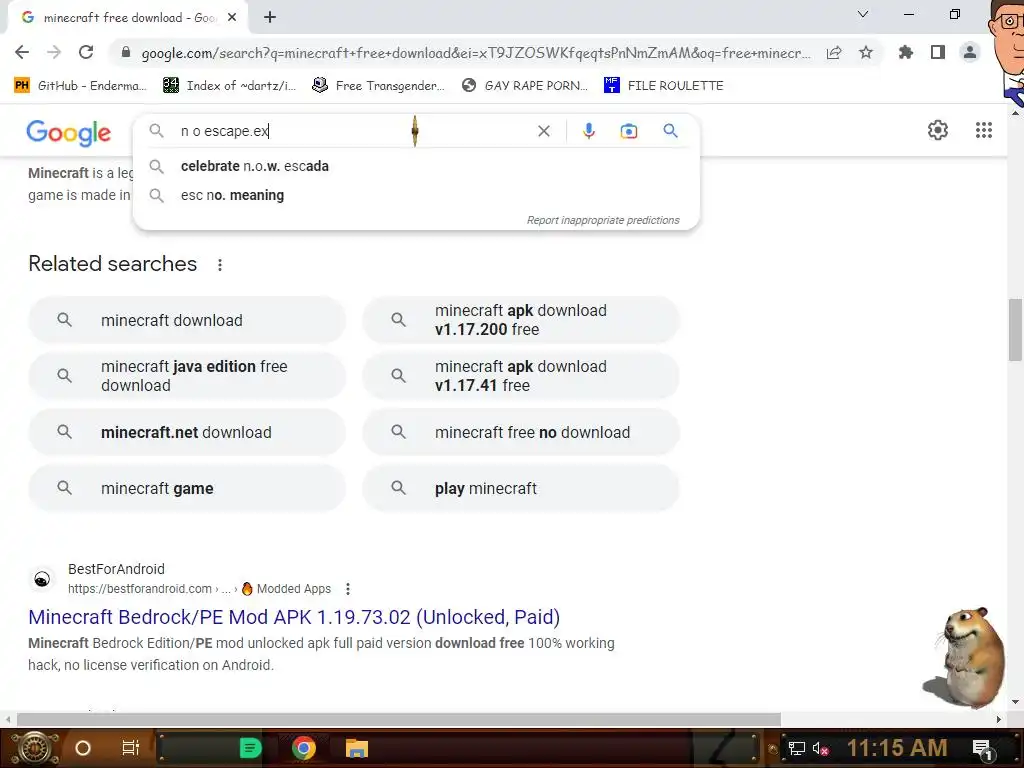1024x768 pixels.
Task: Open the Google apps grid
Action: tap(984, 130)
